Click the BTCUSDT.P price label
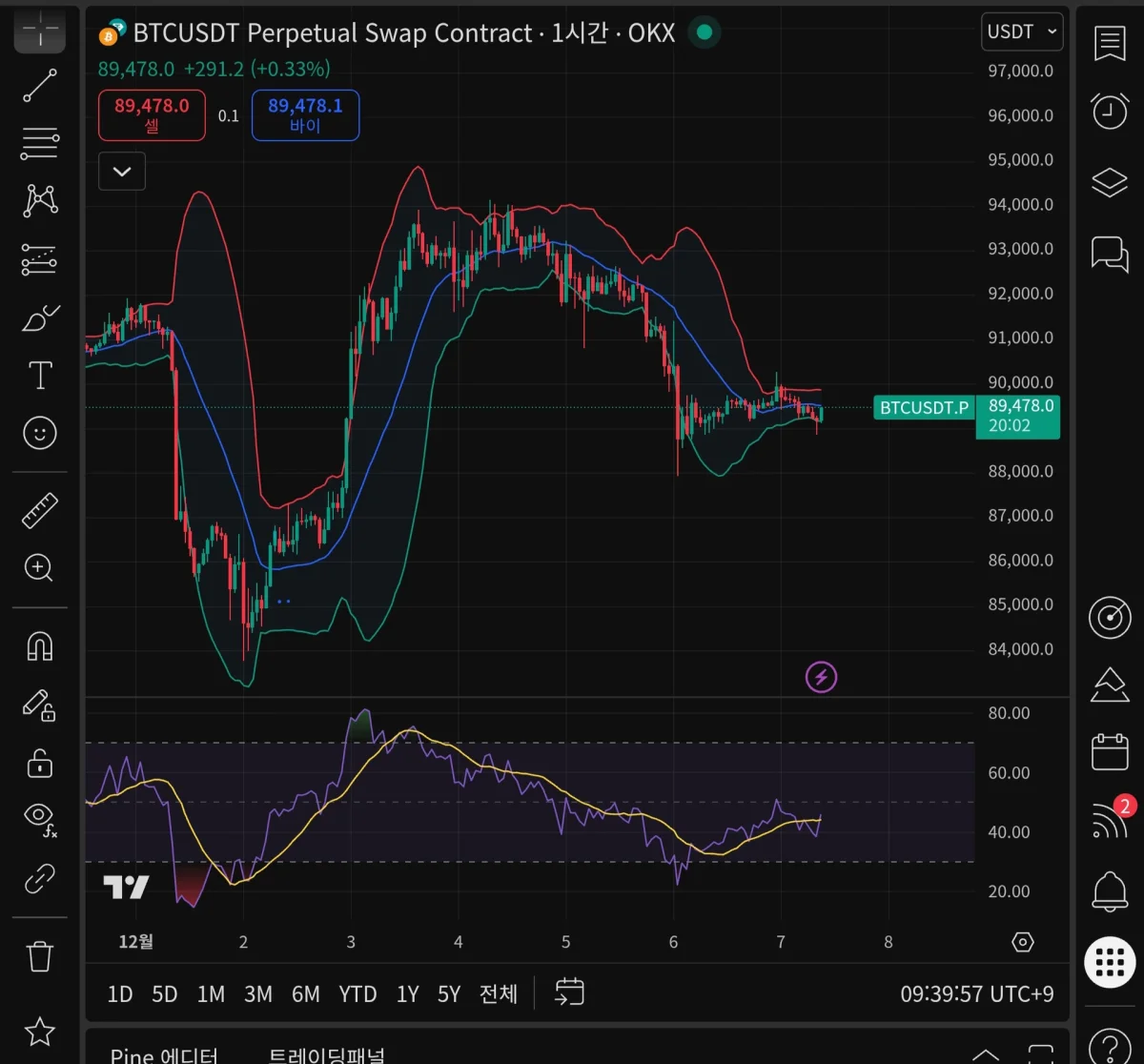The image size is (1144, 1064). point(924,408)
